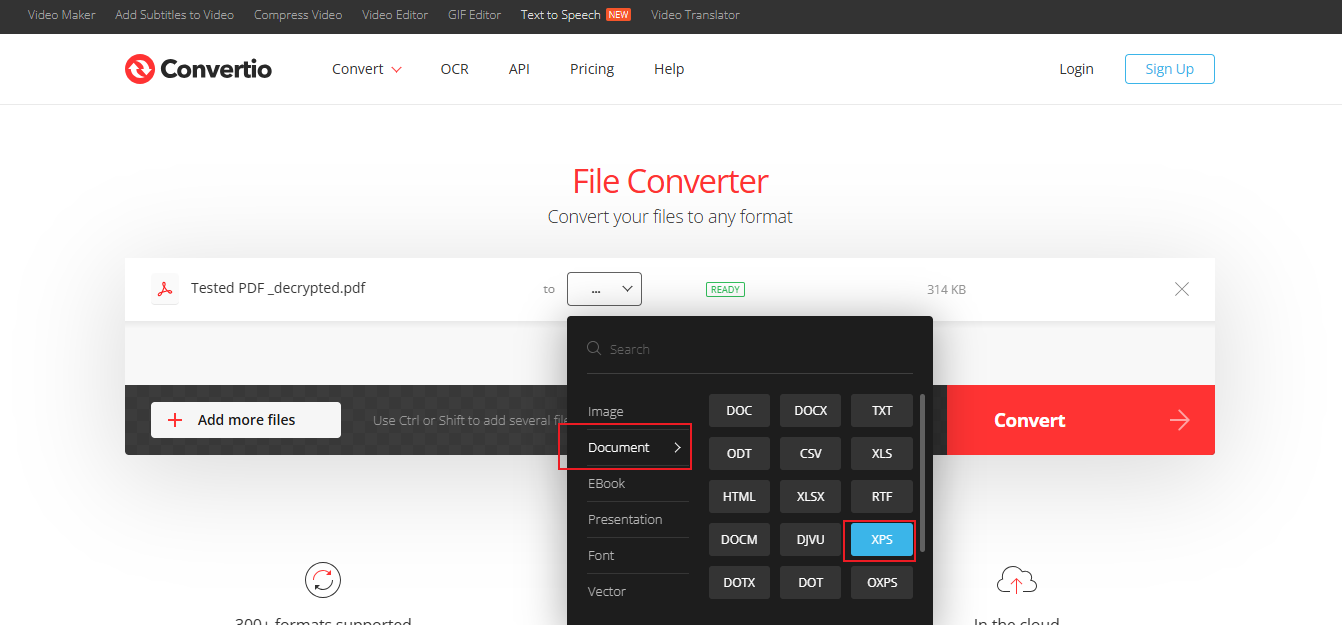1342x625 pixels.
Task: Click the search magnifier icon
Action: click(594, 349)
